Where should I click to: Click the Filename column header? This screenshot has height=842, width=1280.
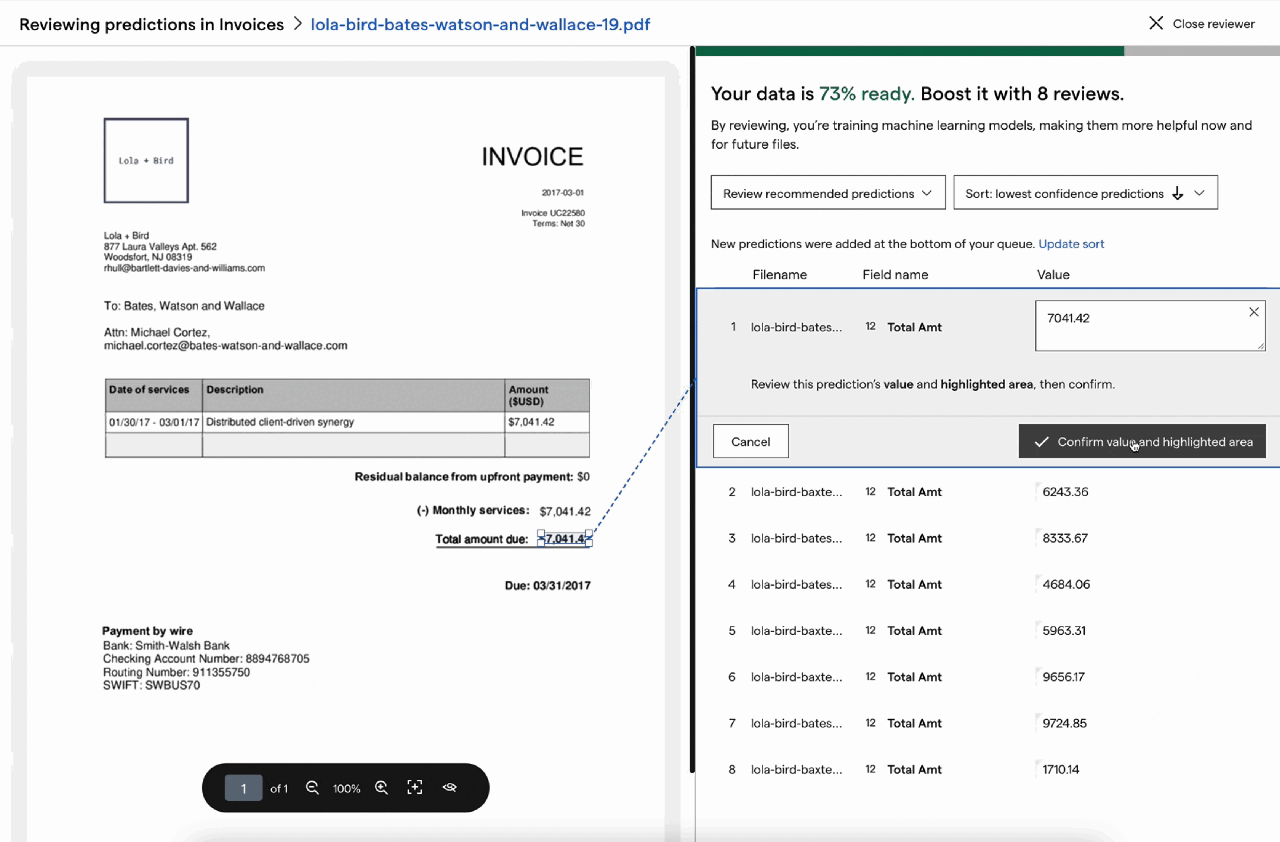(x=780, y=274)
